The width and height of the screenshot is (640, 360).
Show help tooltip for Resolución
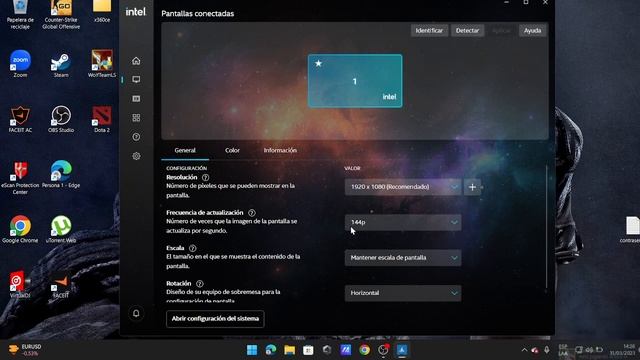(x=206, y=178)
